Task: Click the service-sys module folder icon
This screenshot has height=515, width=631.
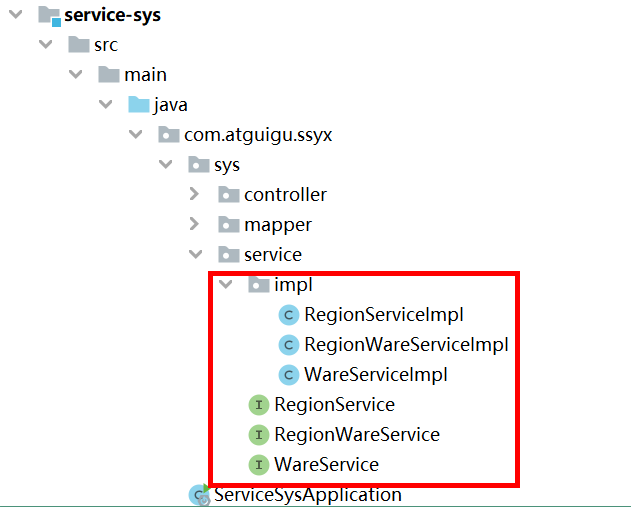Action: [x=46, y=17]
